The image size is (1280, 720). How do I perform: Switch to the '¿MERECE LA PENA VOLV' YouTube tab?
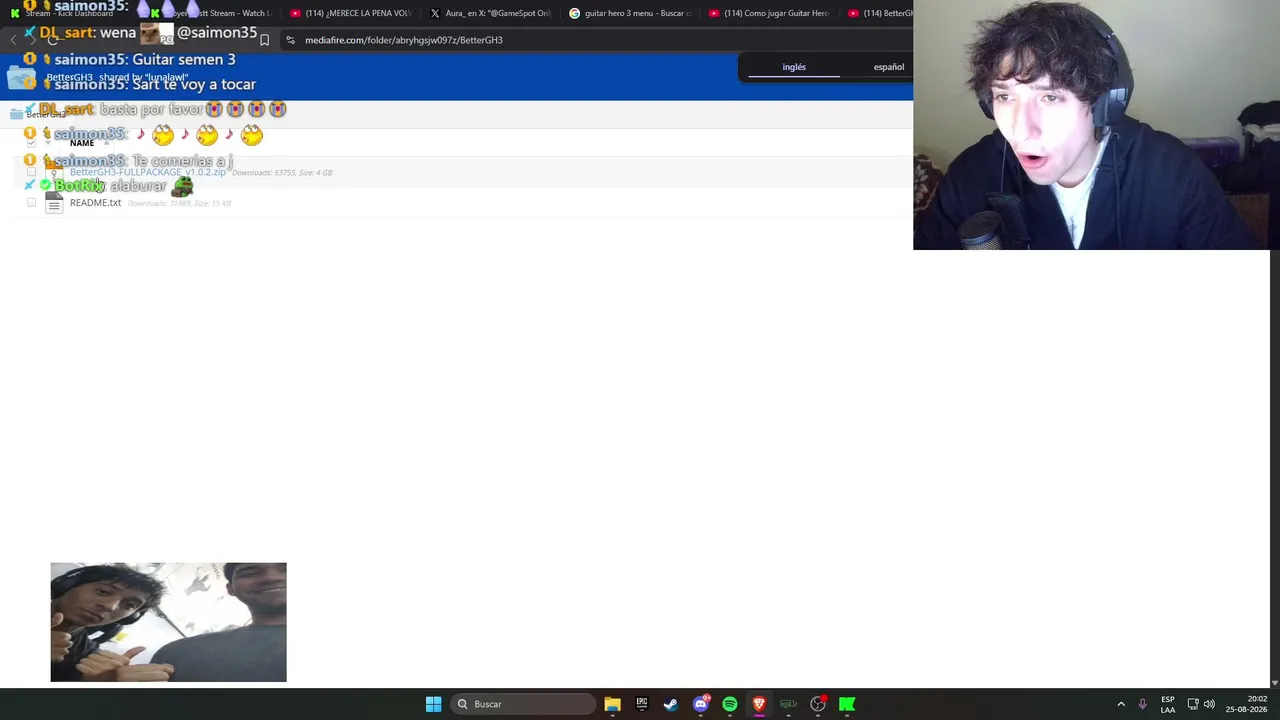[350, 13]
